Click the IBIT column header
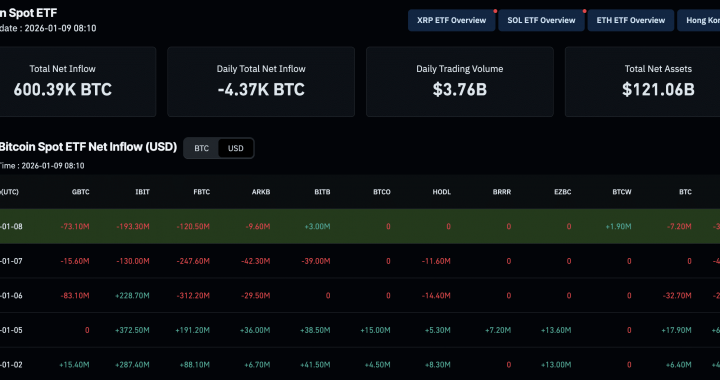The width and height of the screenshot is (720, 380). pyautogui.click(x=142, y=192)
